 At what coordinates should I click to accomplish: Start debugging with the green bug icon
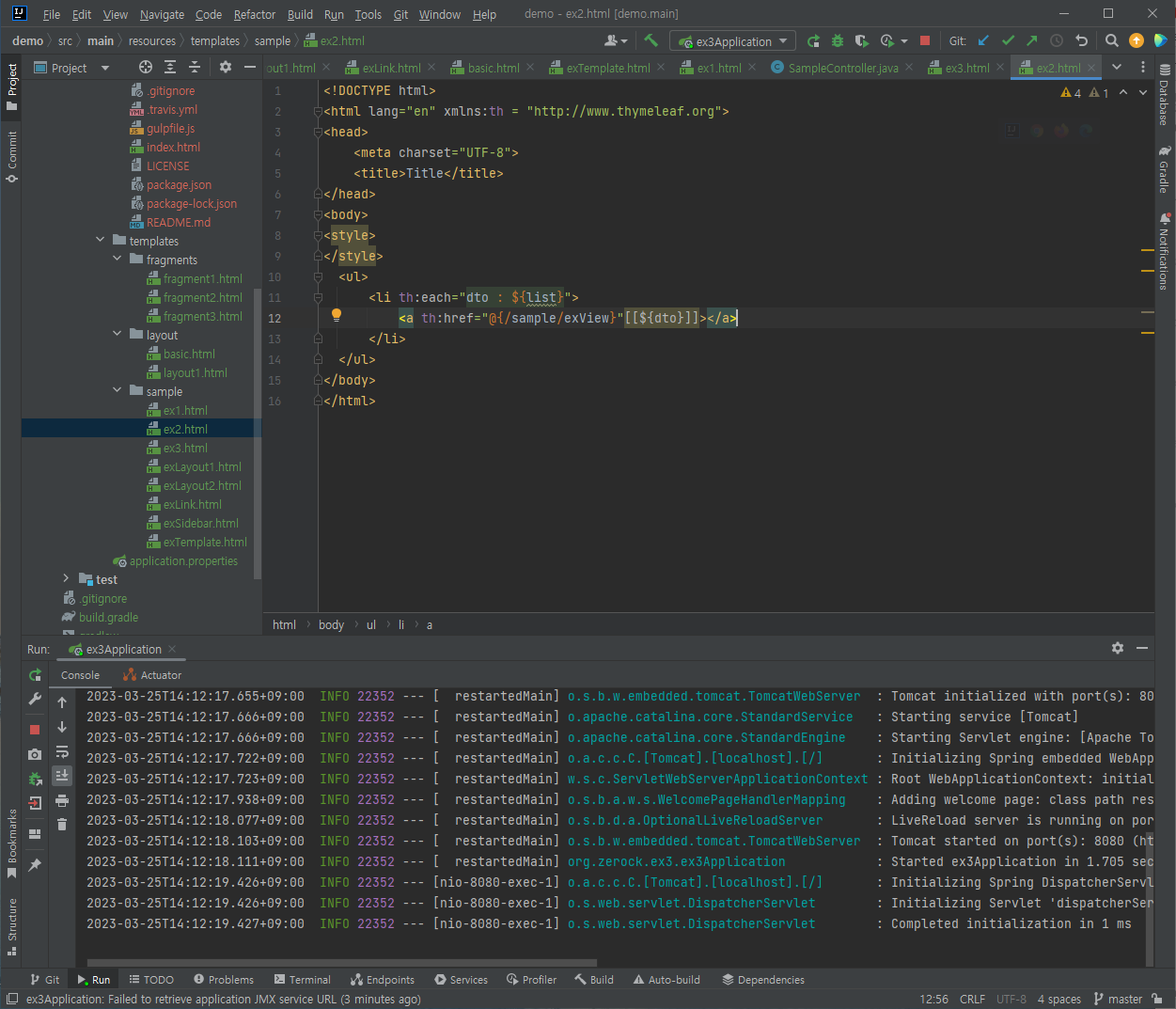point(837,40)
